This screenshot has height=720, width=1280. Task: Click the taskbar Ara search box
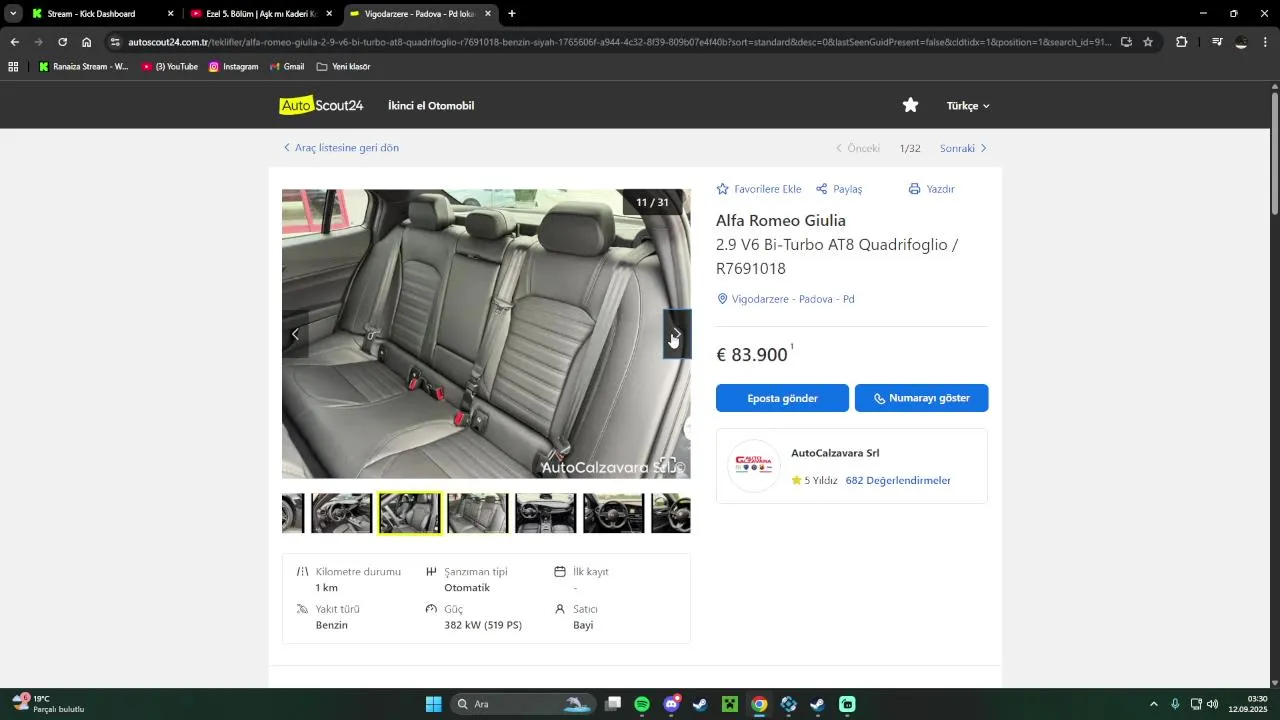(x=522, y=704)
